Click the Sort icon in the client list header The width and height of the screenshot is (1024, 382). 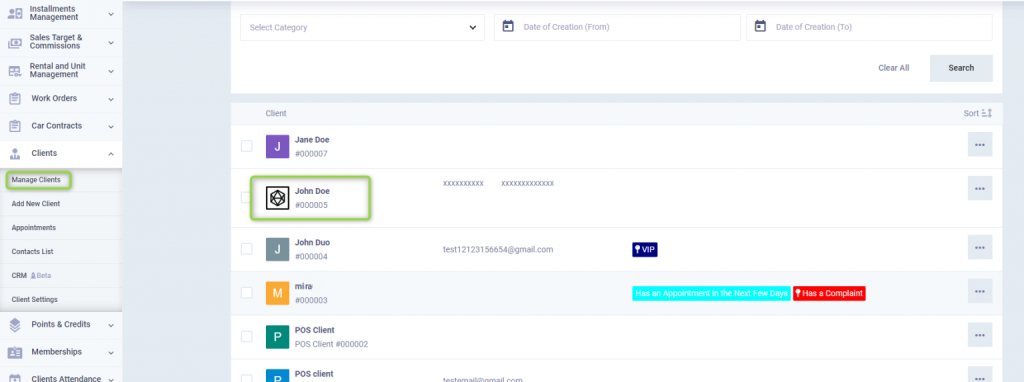coord(987,113)
